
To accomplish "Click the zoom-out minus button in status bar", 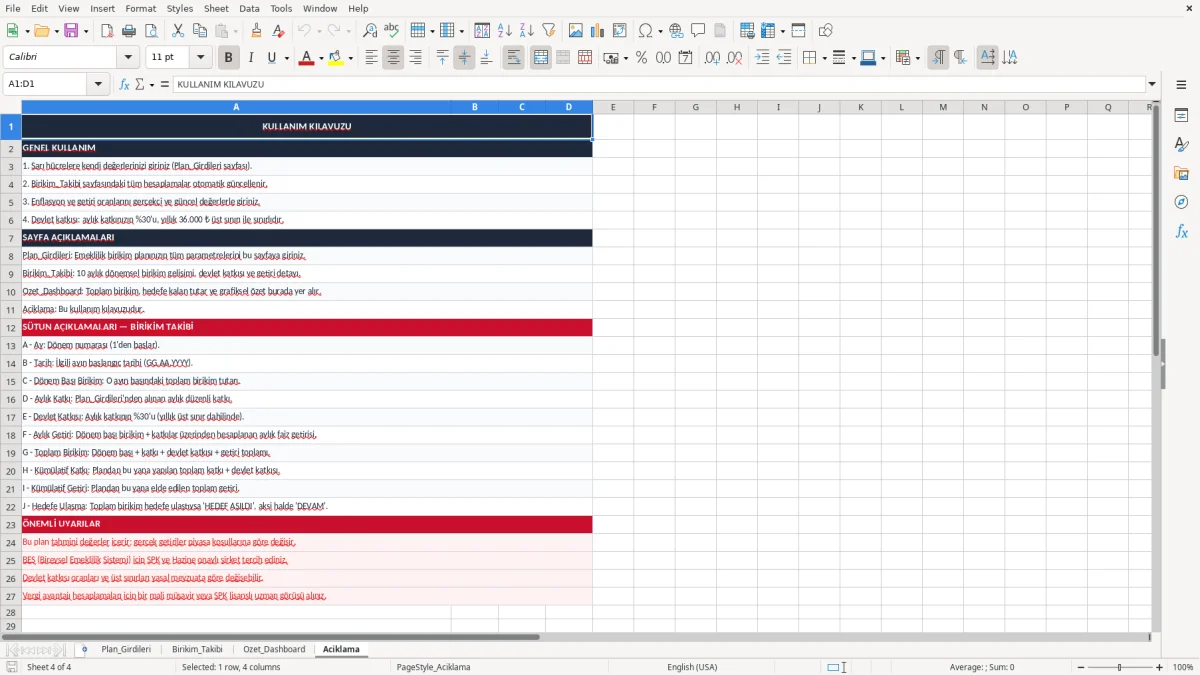I will [1079, 667].
